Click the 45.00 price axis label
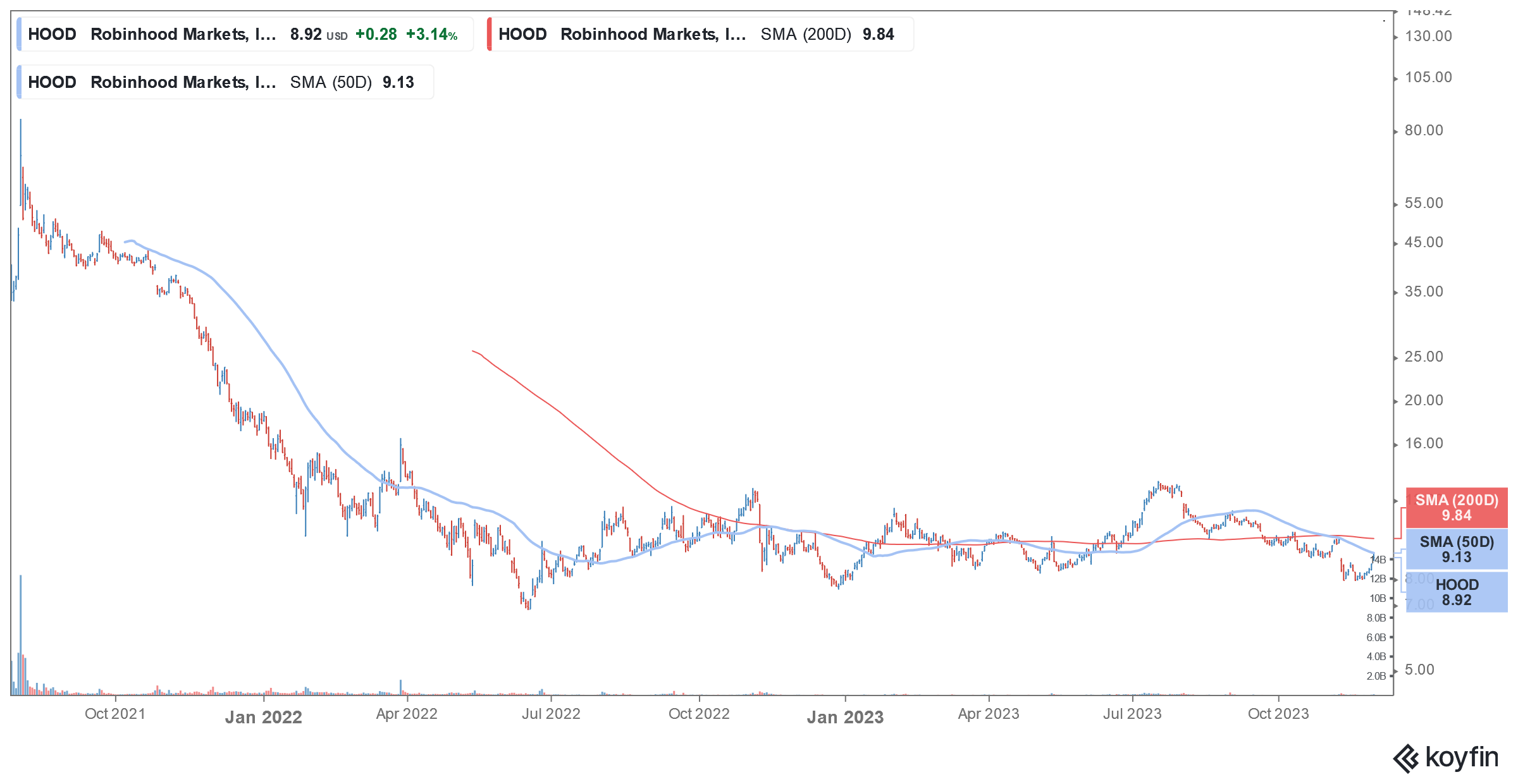The image size is (1518, 784). [x=1424, y=242]
